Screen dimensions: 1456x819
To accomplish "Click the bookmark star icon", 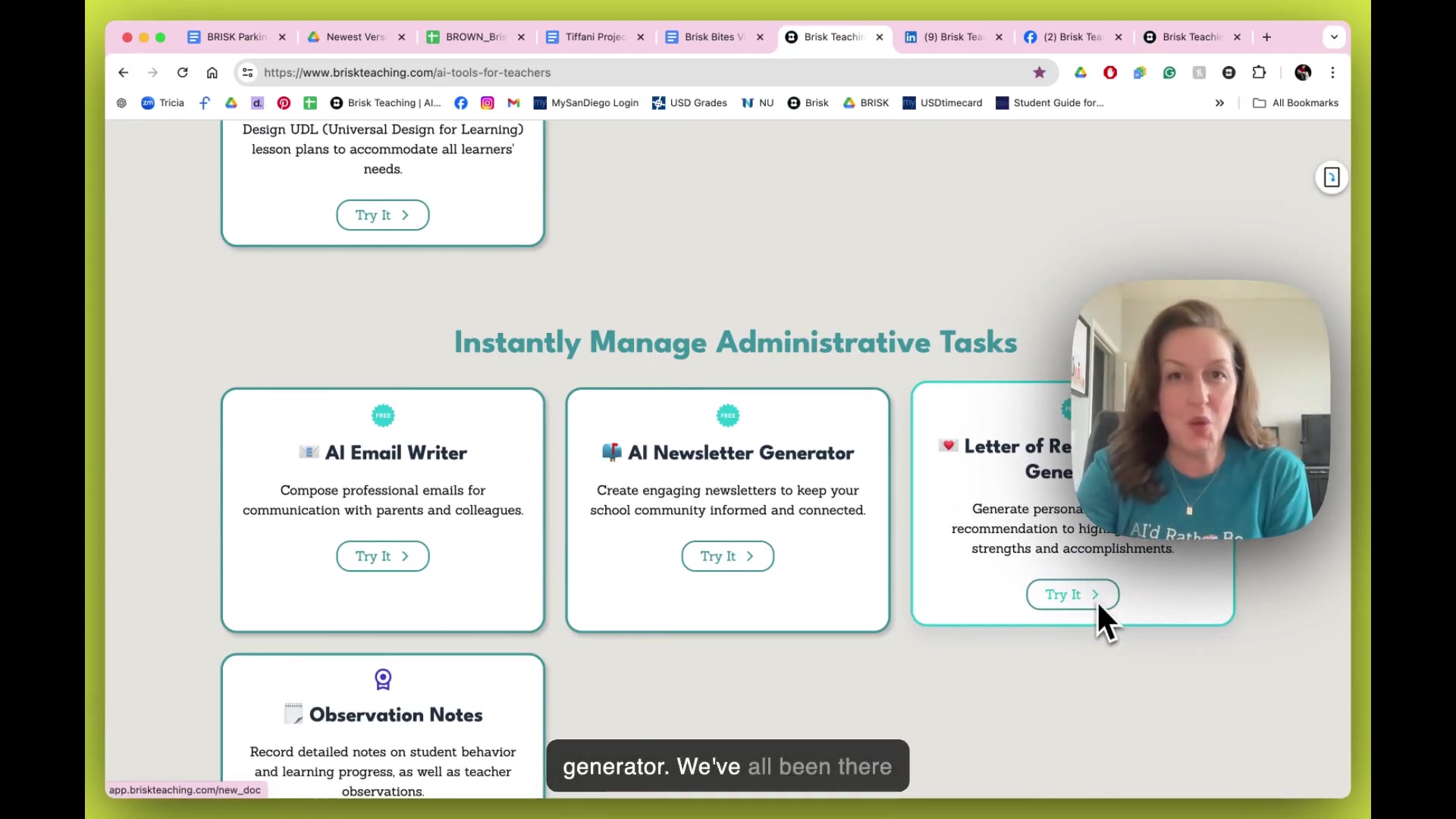I will (1039, 73).
